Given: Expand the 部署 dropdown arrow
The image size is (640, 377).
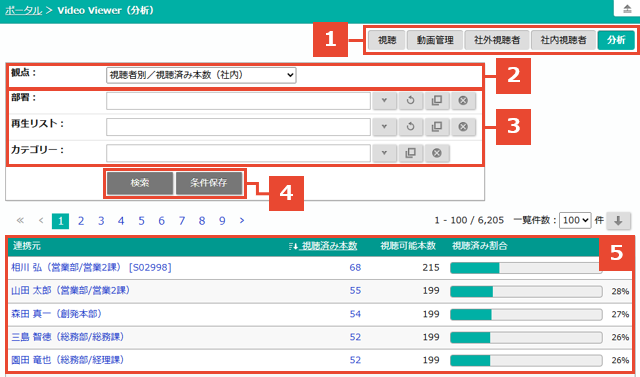Looking at the screenshot, I should point(384,101).
